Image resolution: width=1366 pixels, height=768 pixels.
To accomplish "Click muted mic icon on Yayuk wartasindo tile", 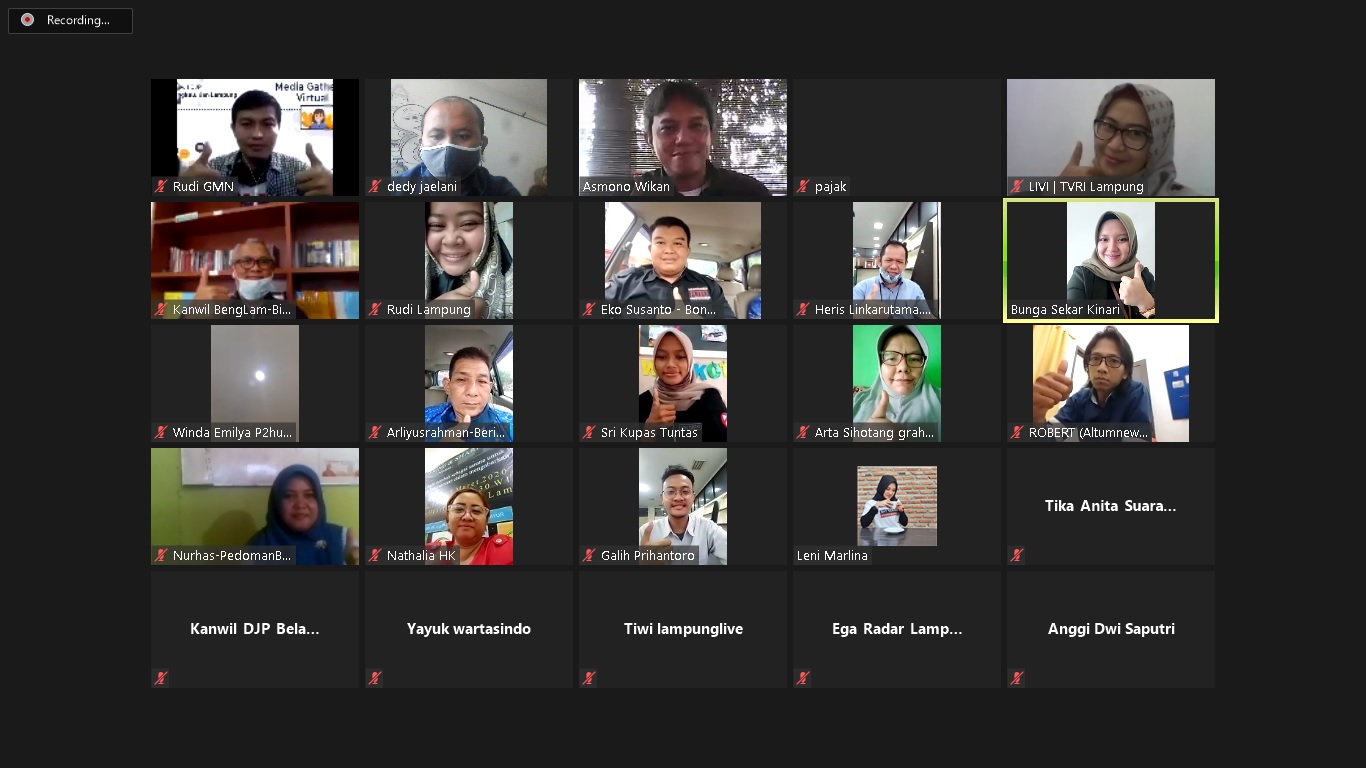I will click(375, 678).
